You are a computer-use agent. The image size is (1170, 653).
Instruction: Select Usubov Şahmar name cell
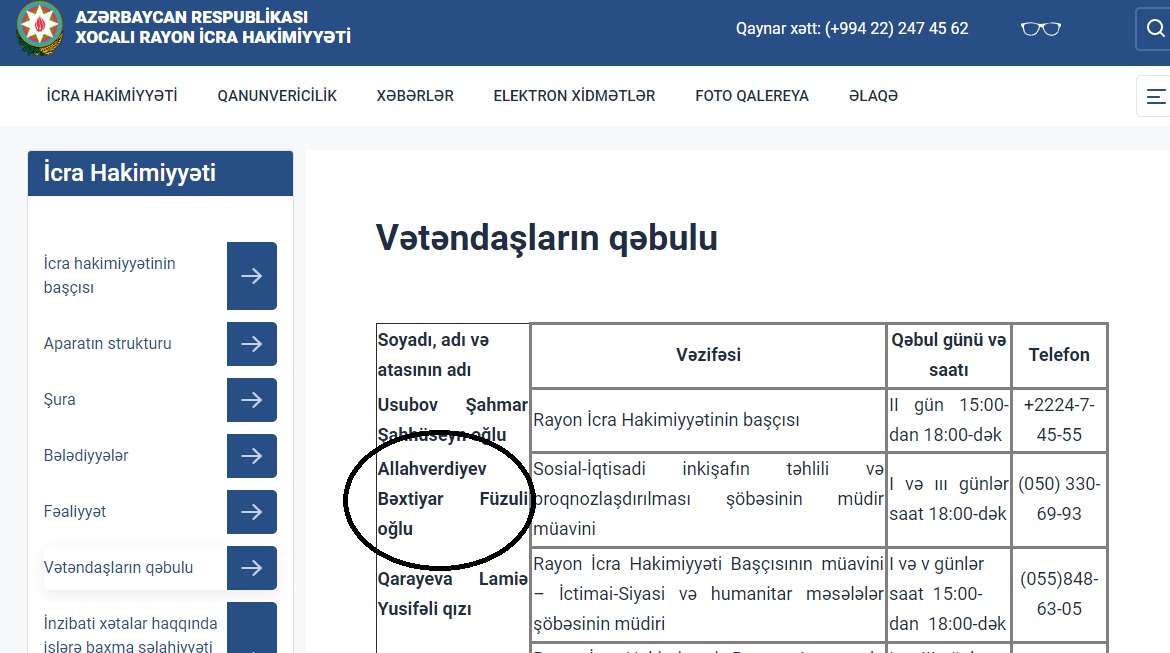[x=453, y=419]
